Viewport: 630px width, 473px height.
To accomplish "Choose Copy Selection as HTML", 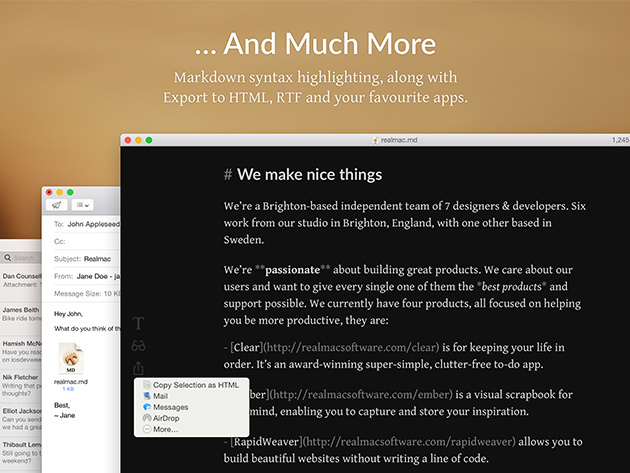I will coord(191,385).
